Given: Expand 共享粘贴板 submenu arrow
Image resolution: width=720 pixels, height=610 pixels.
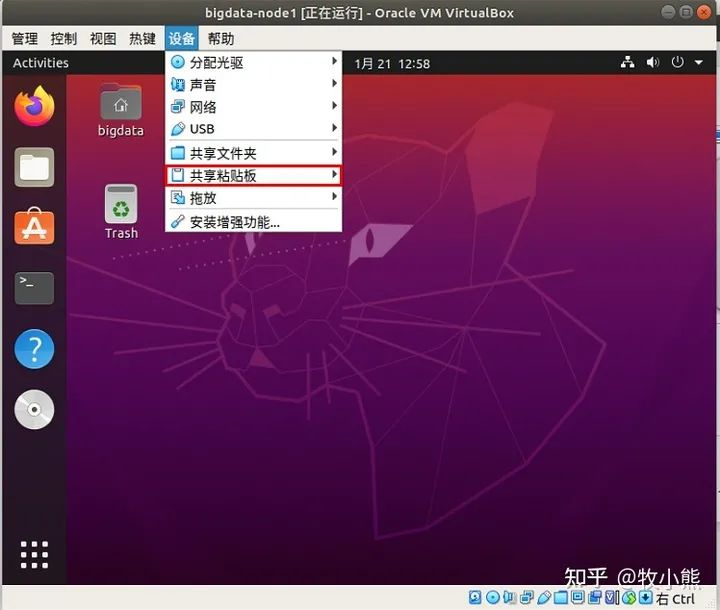Looking at the screenshot, I should [334, 175].
